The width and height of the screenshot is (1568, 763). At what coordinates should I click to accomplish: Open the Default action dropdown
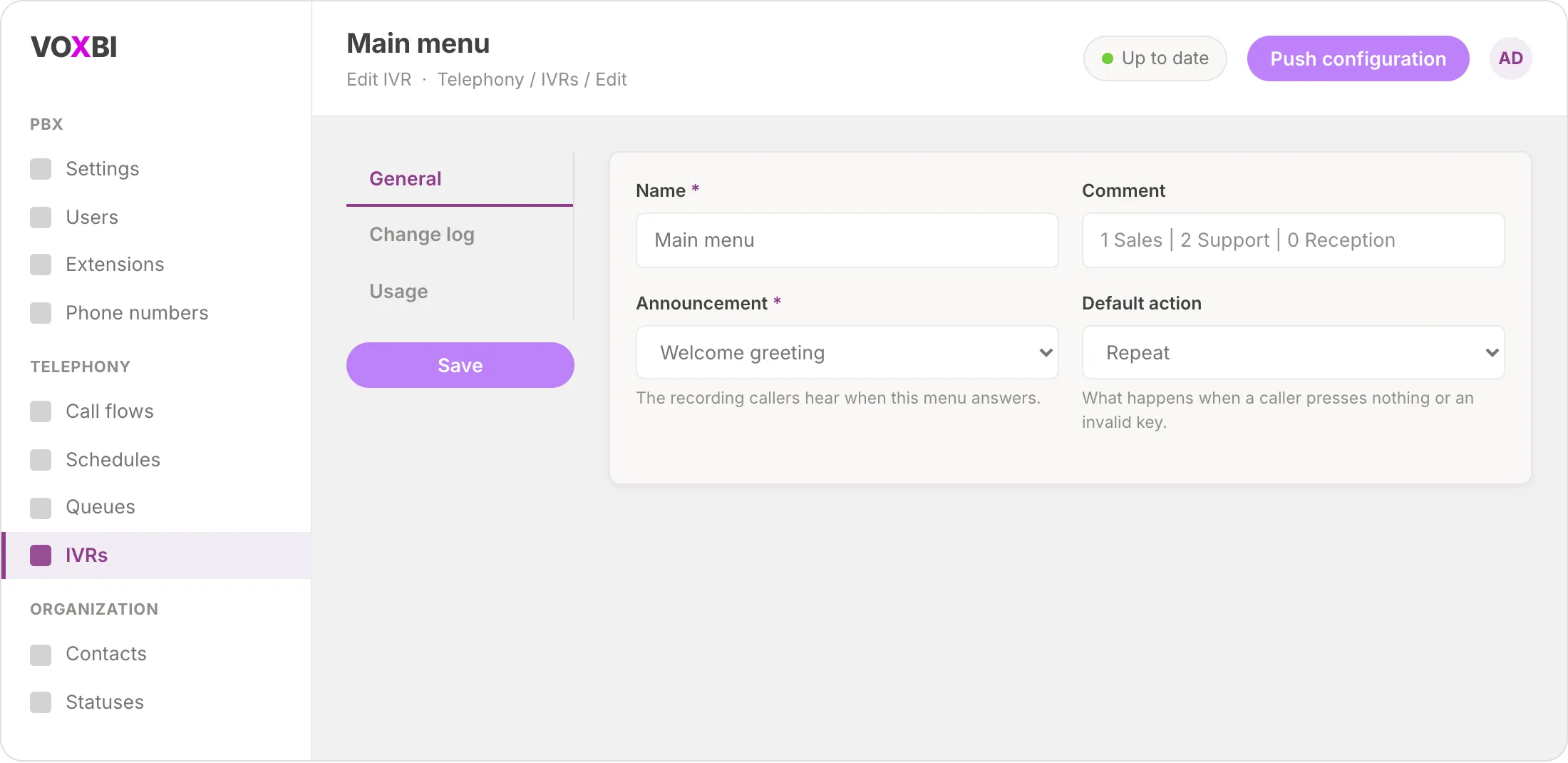click(1293, 352)
